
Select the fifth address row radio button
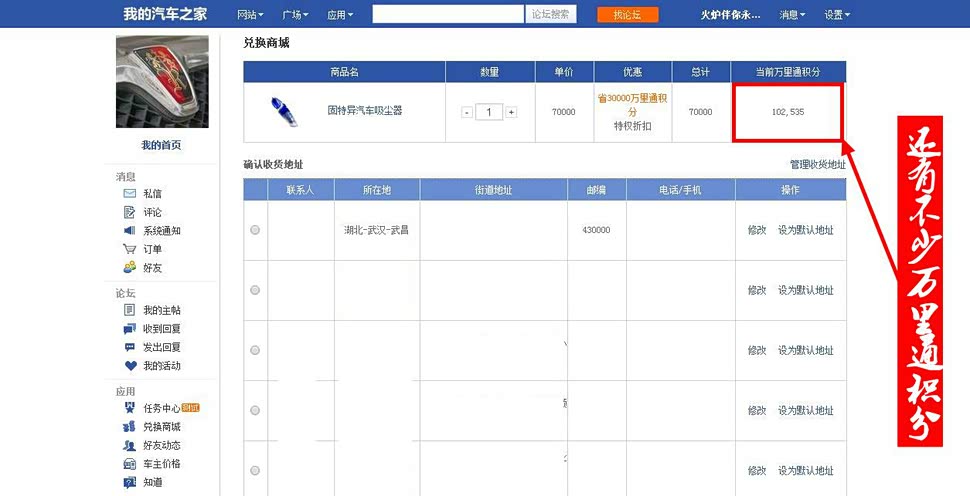255,471
